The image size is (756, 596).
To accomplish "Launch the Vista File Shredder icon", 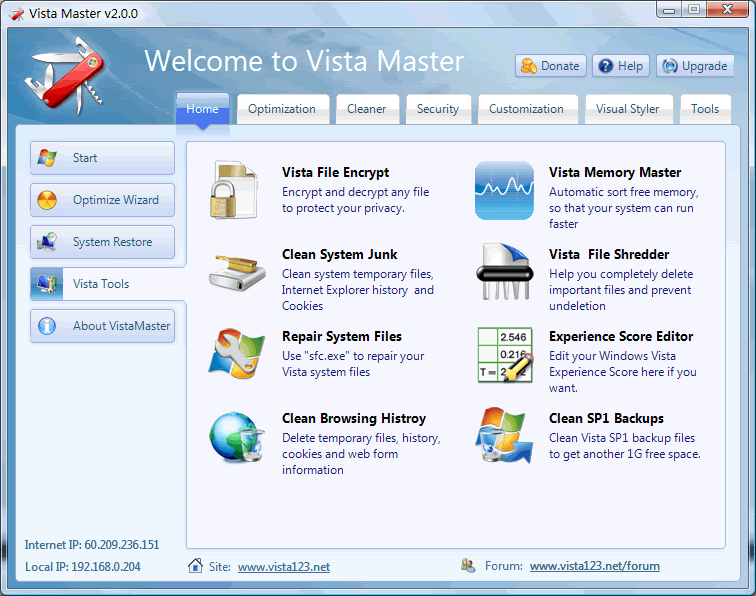I will tap(505, 271).
